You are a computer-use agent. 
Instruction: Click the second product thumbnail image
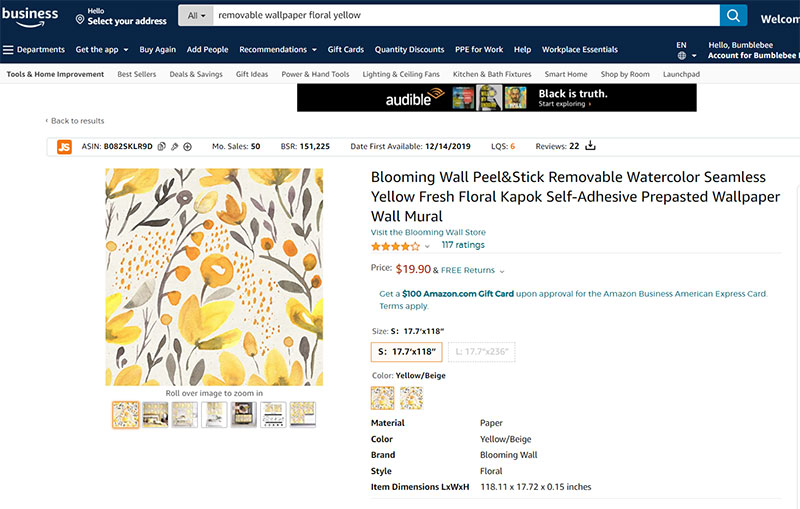tap(155, 414)
